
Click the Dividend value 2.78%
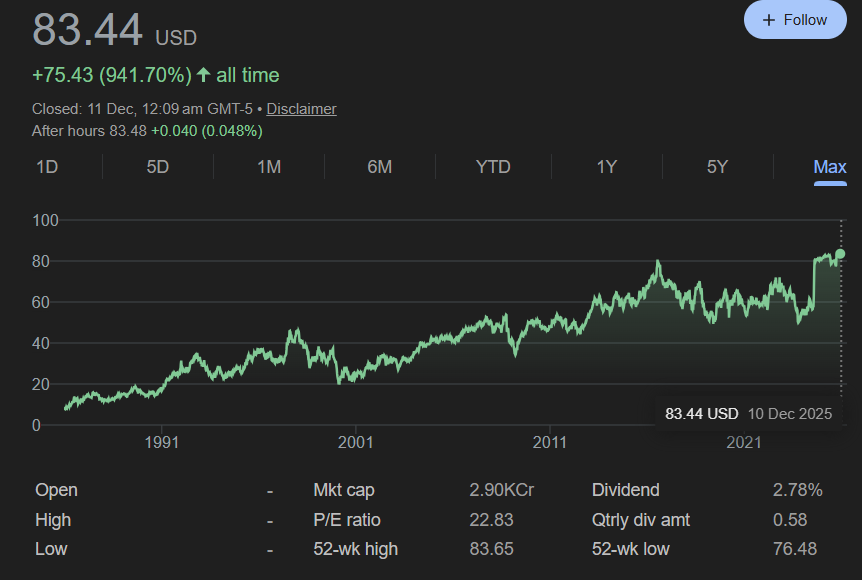(x=798, y=490)
